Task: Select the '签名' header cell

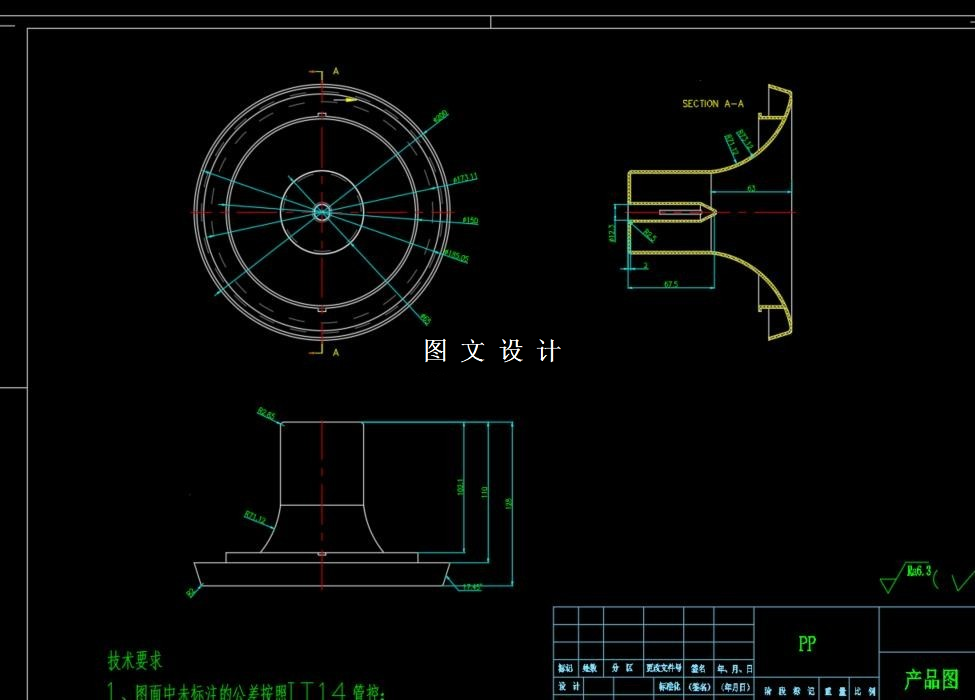Action: coord(698,669)
